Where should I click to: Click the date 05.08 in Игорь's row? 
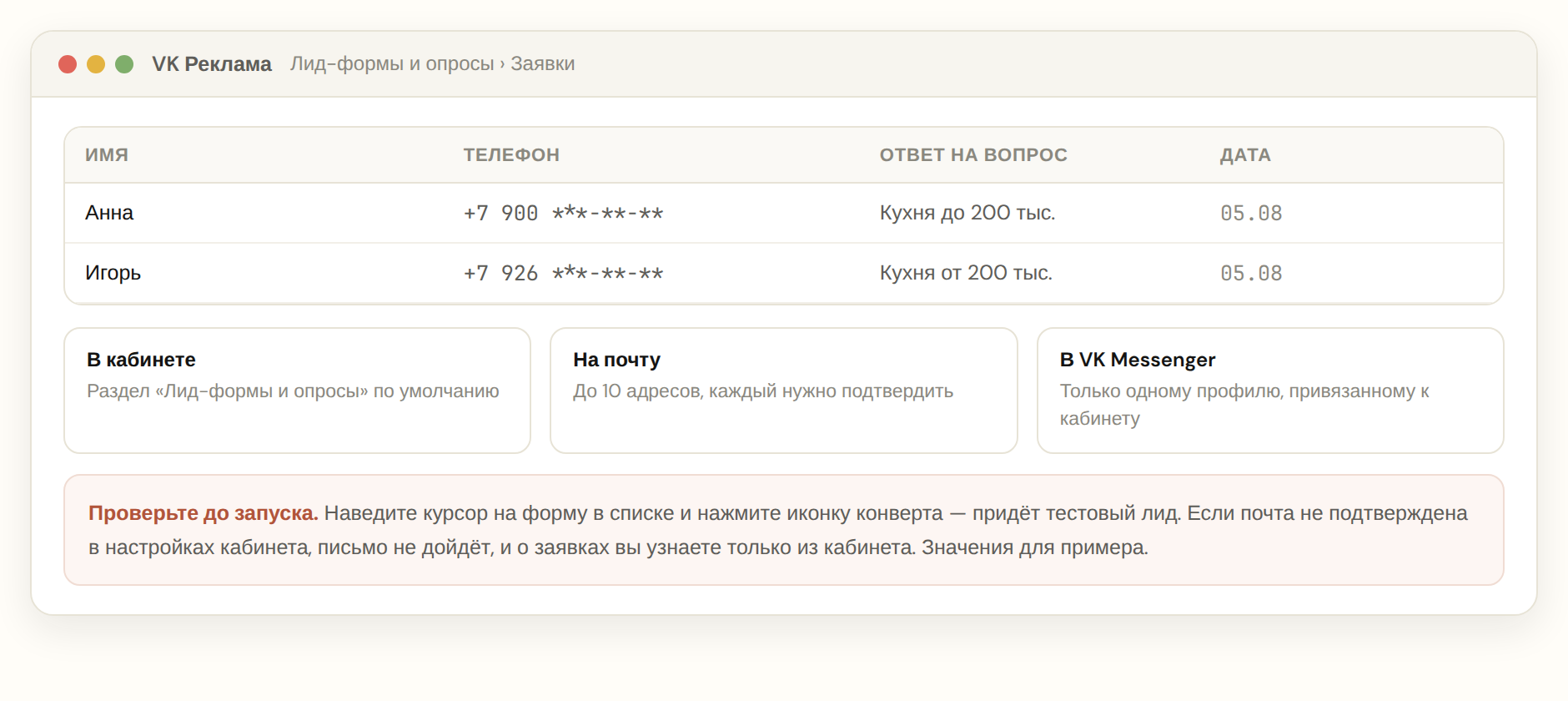coord(1251,273)
